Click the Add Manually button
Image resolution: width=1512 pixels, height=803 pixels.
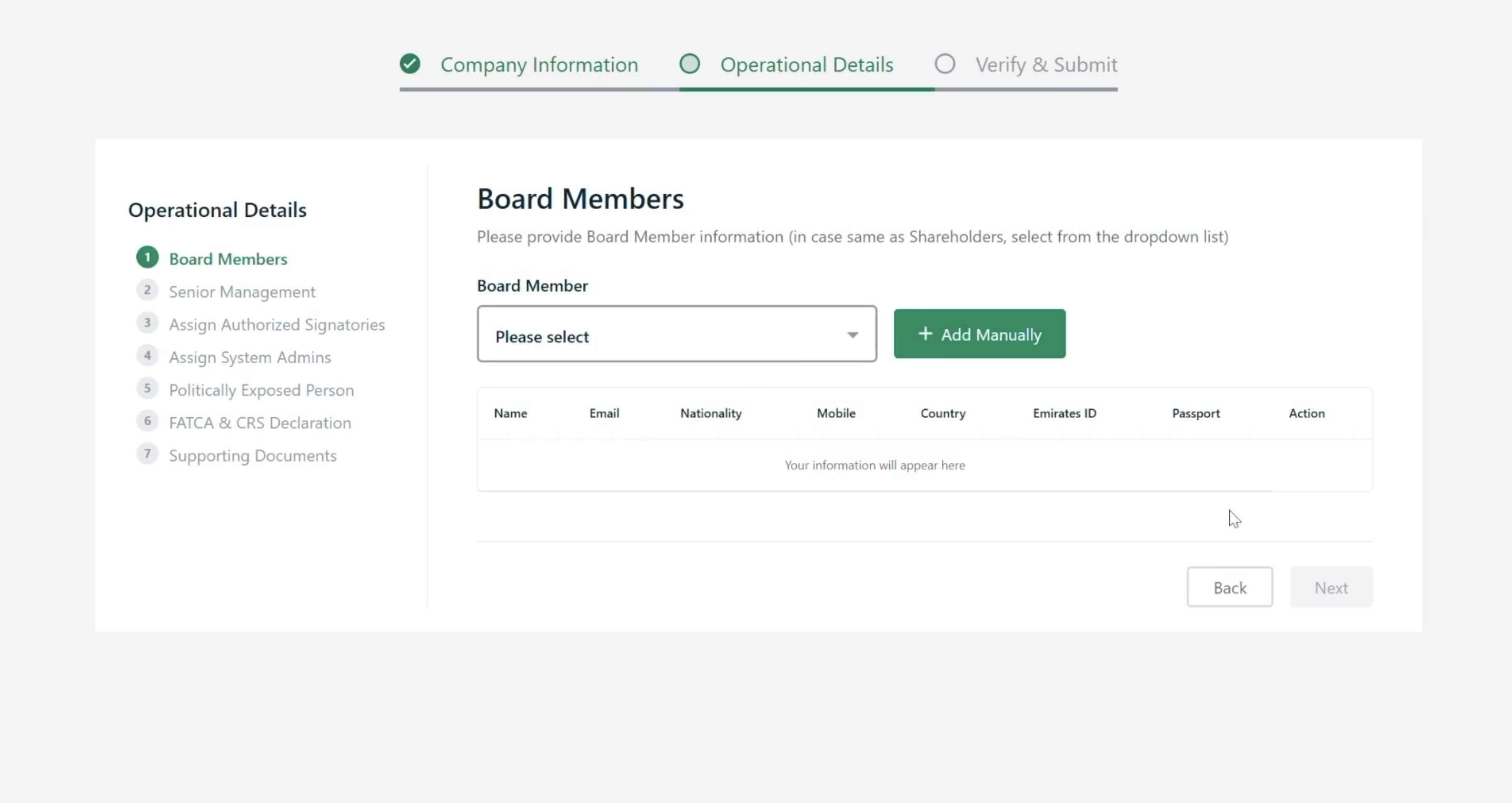[x=979, y=333]
